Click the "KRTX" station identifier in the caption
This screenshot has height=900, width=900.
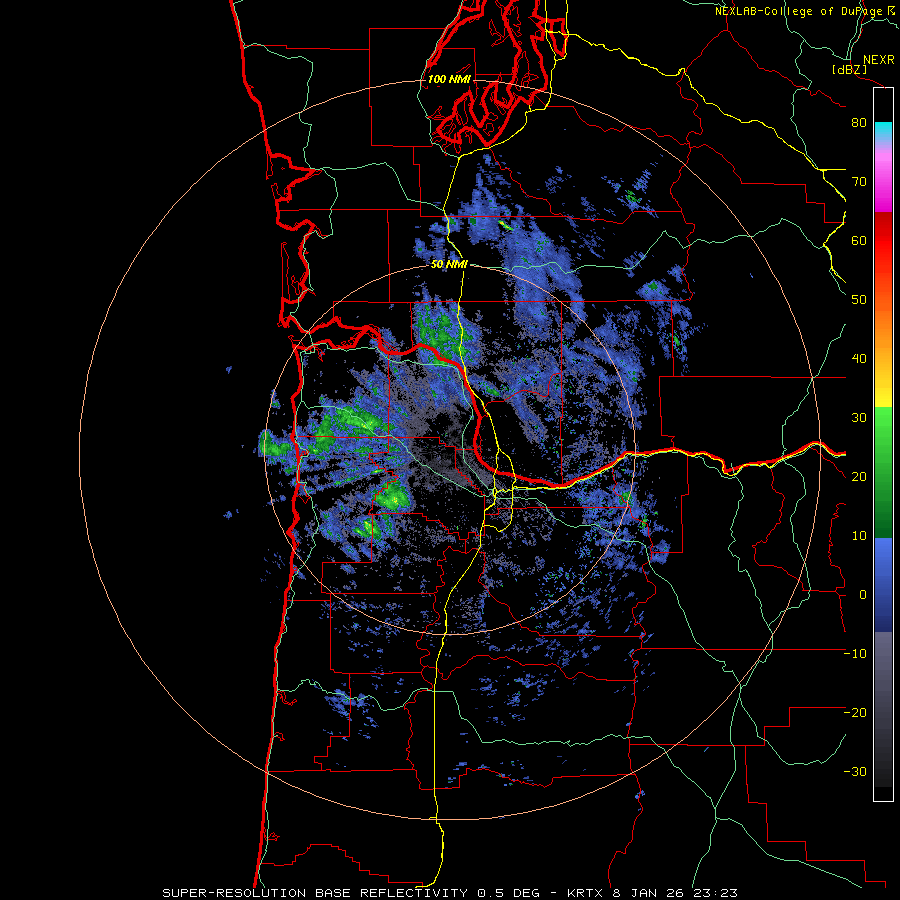coord(587,893)
